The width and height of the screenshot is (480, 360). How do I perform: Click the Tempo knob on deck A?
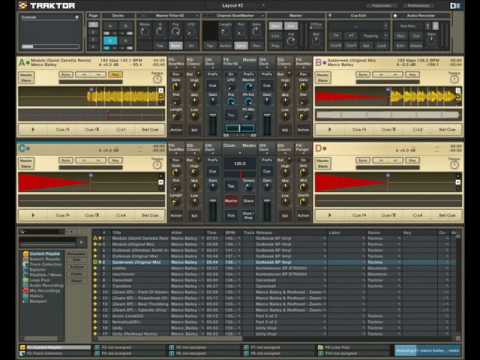tap(157, 79)
